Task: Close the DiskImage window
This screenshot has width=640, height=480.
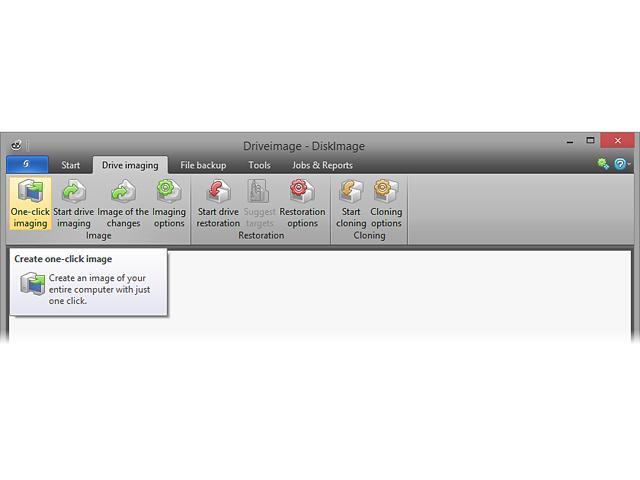Action: point(618,140)
